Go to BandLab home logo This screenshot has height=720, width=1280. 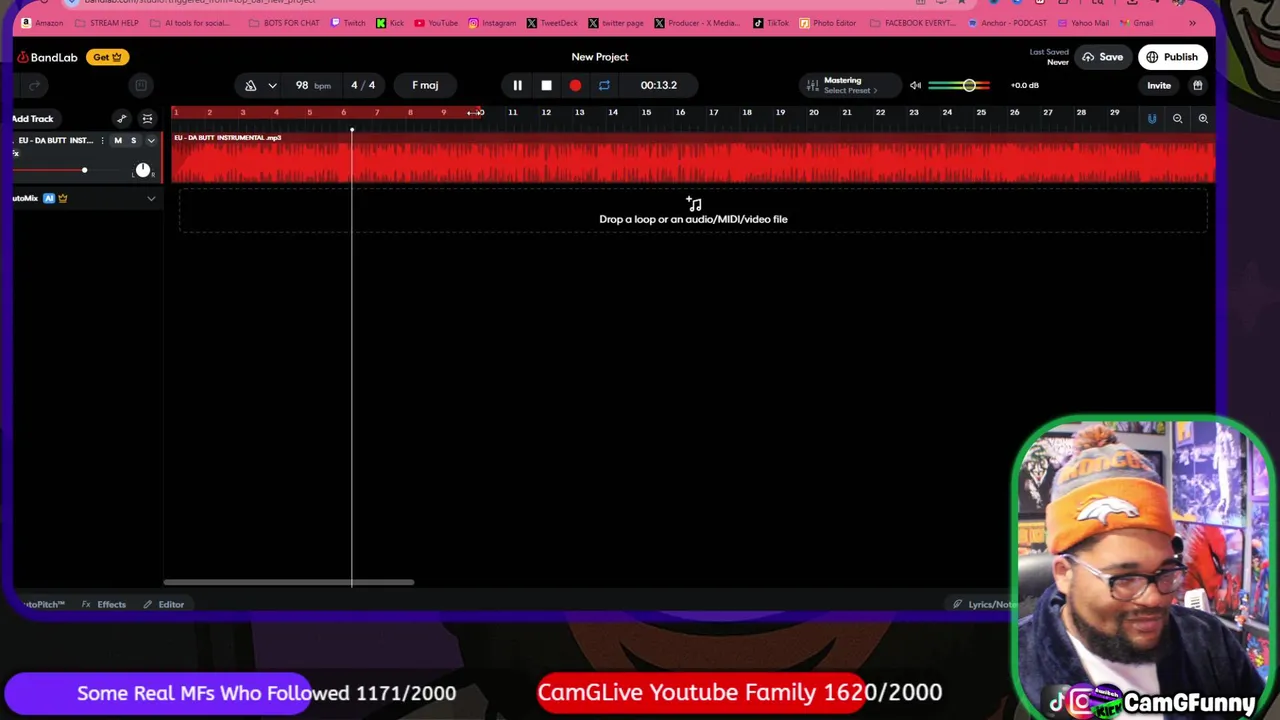tap(47, 57)
